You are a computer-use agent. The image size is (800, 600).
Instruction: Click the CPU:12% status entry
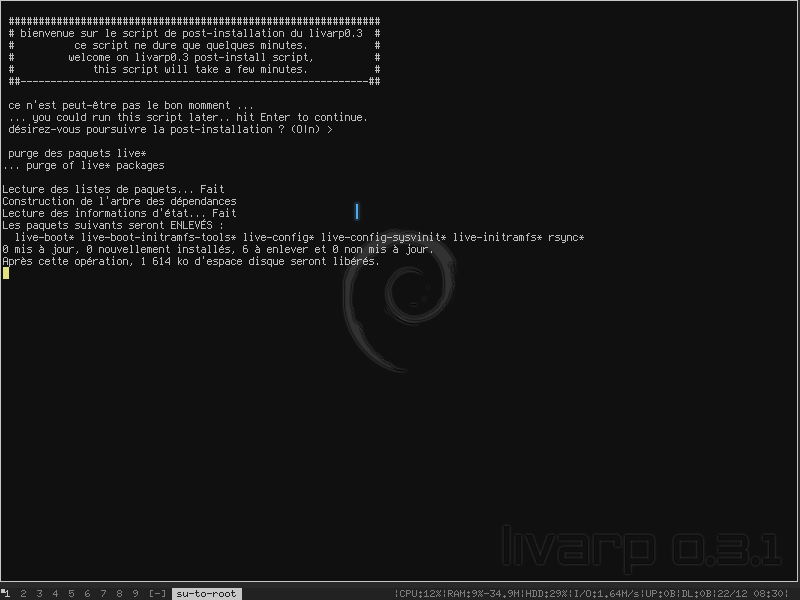419,593
